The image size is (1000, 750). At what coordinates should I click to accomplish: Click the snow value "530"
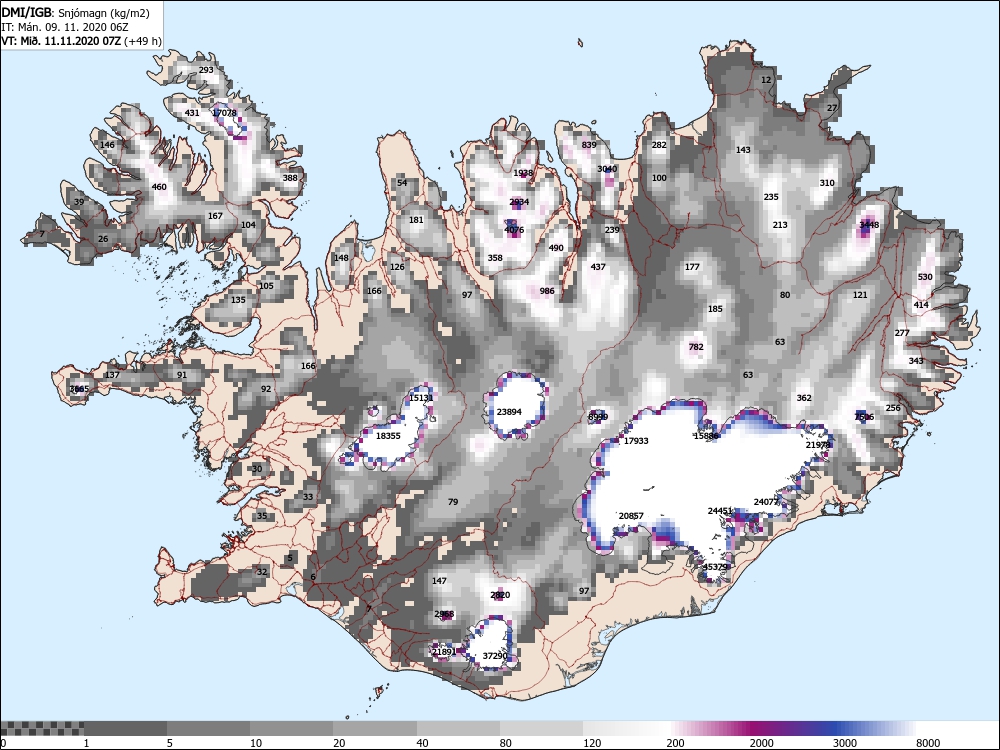[925, 277]
